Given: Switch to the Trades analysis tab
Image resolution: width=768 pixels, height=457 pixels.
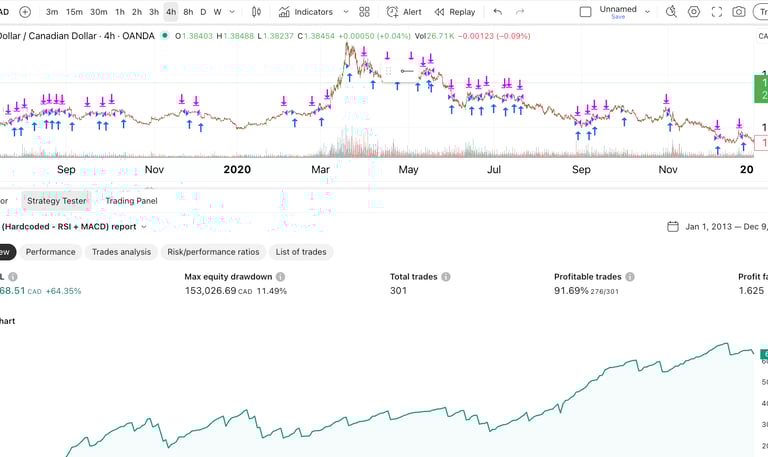Looking at the screenshot, I should click(x=121, y=252).
